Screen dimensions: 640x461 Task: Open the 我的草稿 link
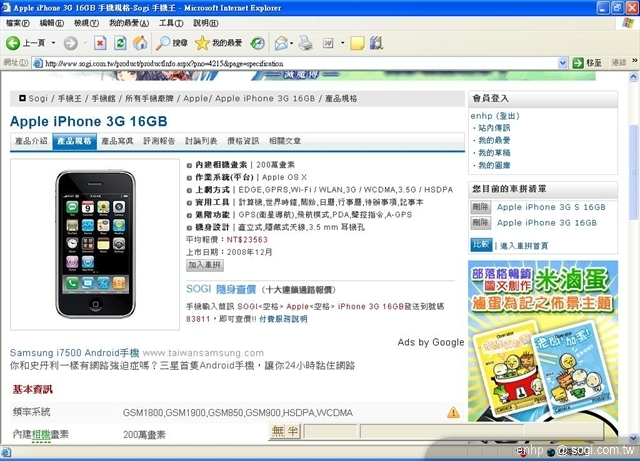coord(494,153)
